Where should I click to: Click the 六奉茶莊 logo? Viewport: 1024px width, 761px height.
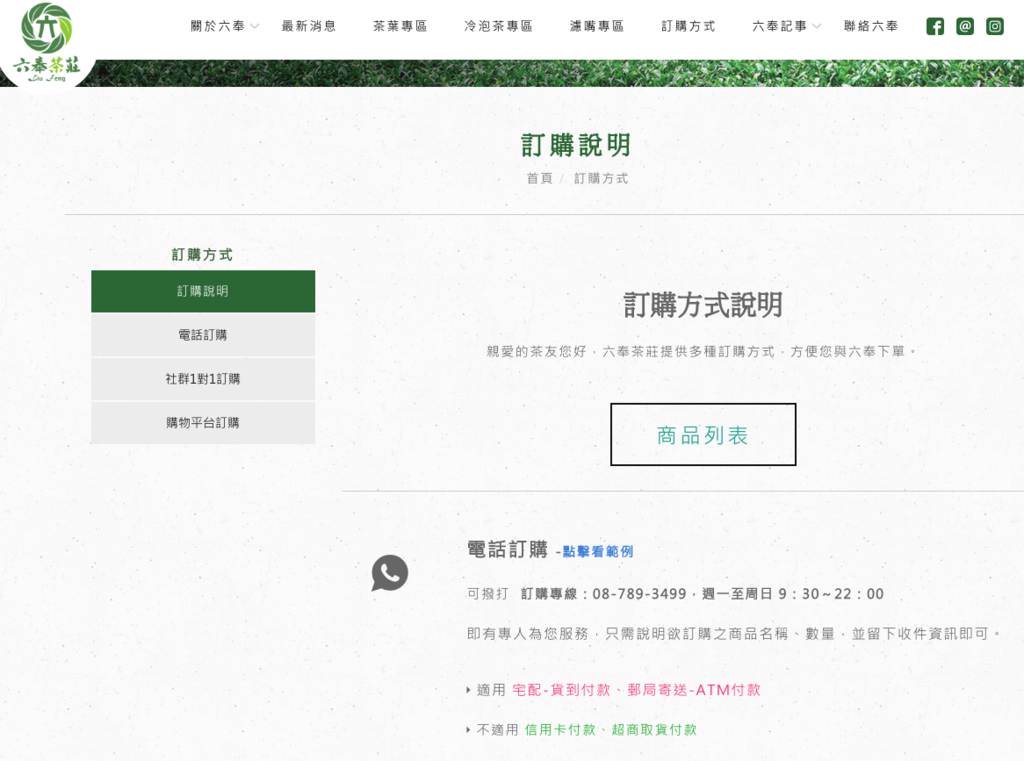(47, 41)
